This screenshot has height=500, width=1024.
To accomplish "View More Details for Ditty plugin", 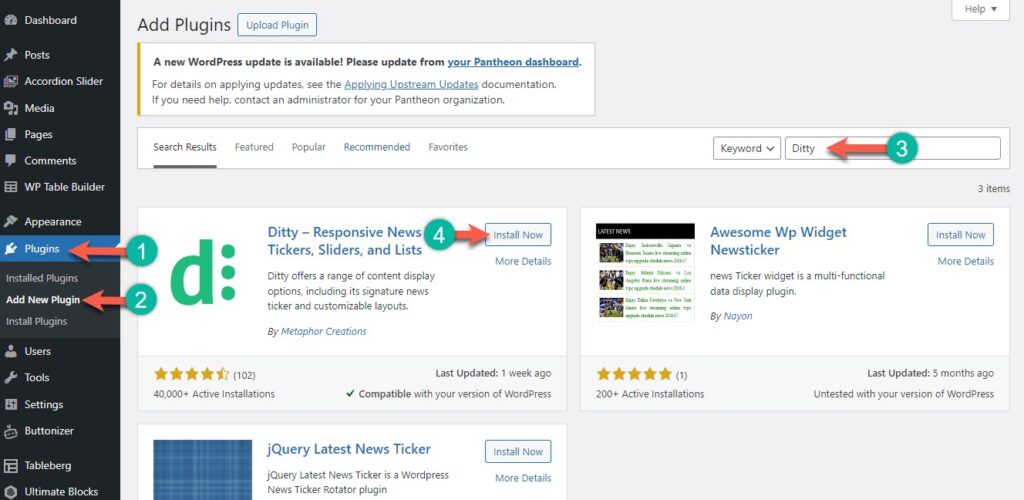I will [x=523, y=261].
